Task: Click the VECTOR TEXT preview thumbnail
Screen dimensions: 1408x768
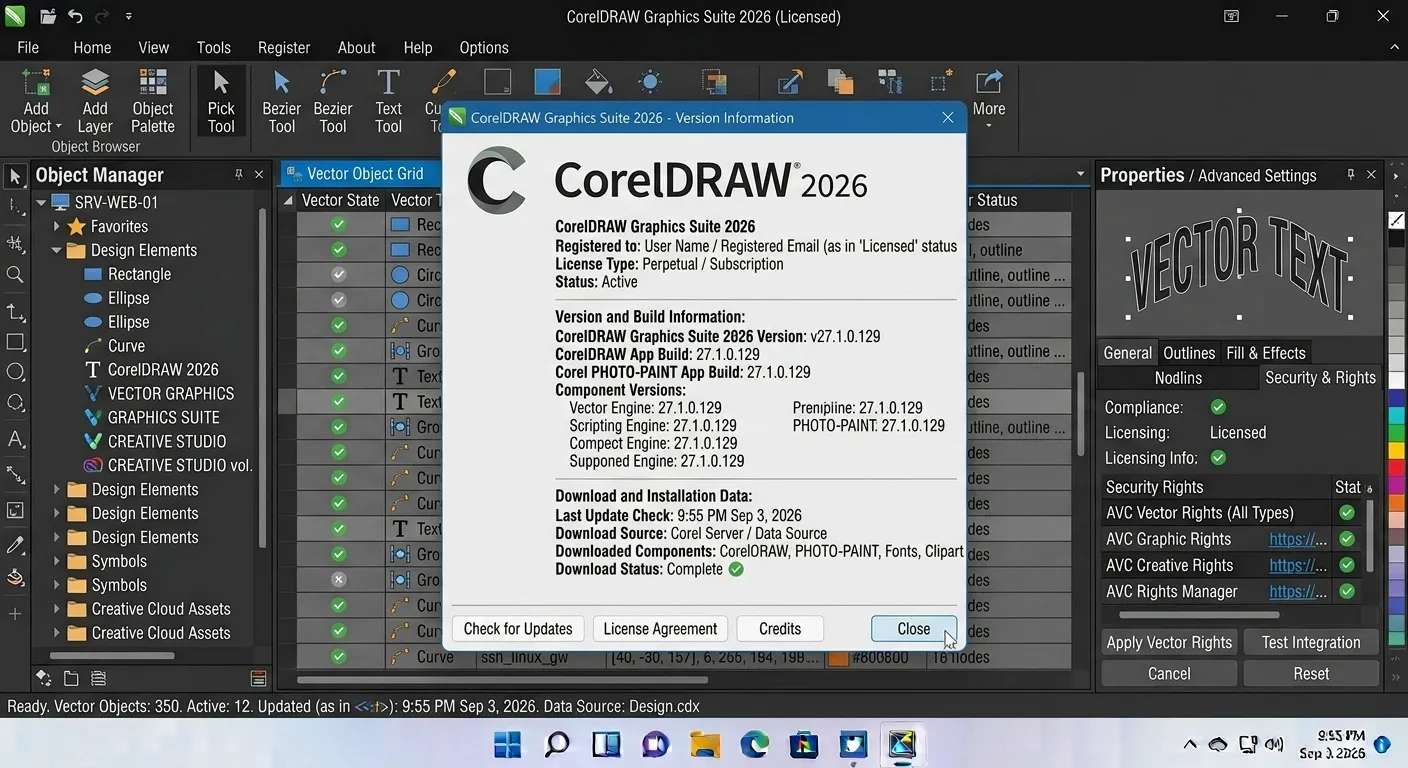Action: (x=1238, y=264)
